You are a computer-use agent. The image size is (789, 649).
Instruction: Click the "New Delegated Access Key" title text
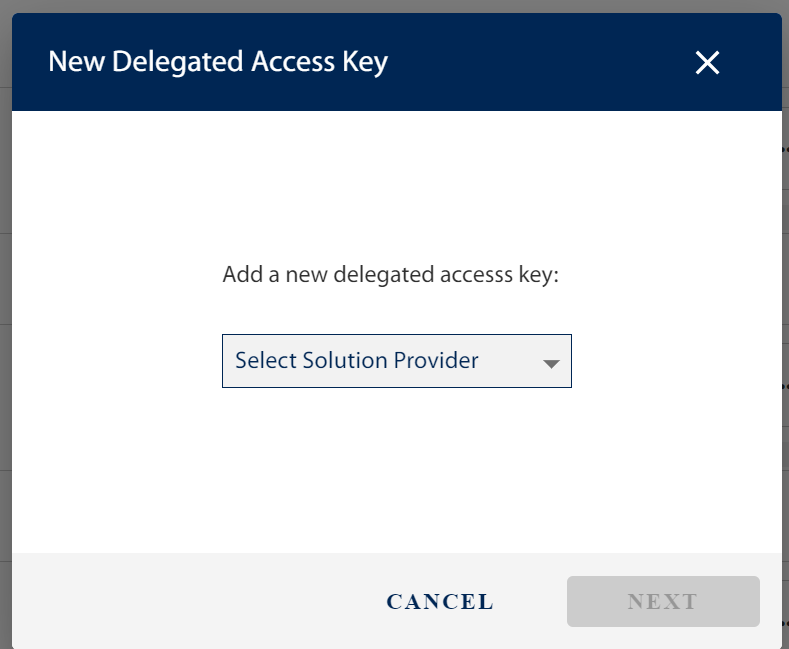(x=218, y=62)
